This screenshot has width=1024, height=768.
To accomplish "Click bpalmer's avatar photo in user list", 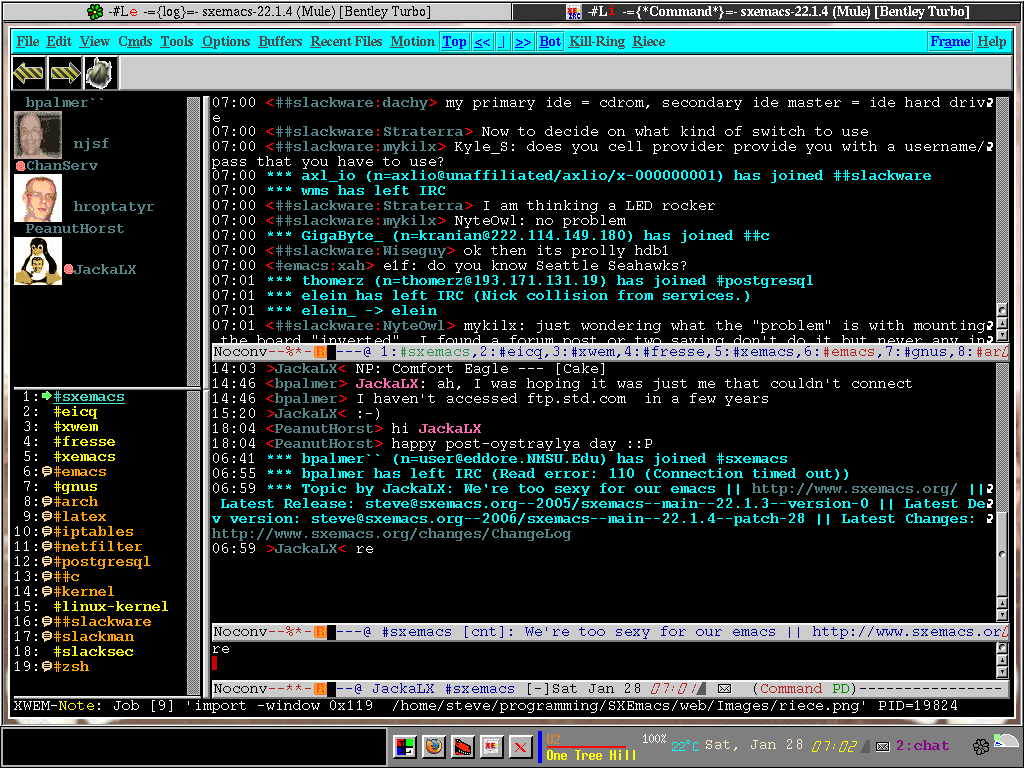I will 38,135.
